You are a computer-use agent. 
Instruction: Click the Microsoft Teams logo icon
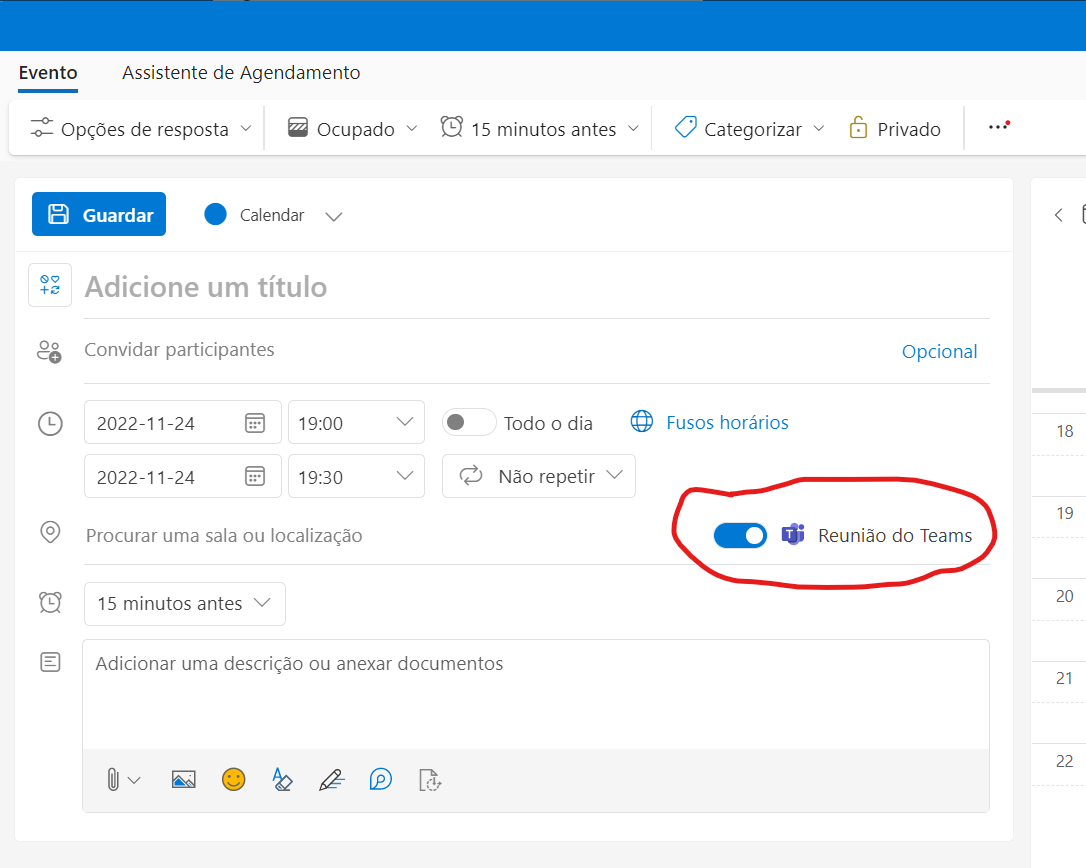(793, 534)
